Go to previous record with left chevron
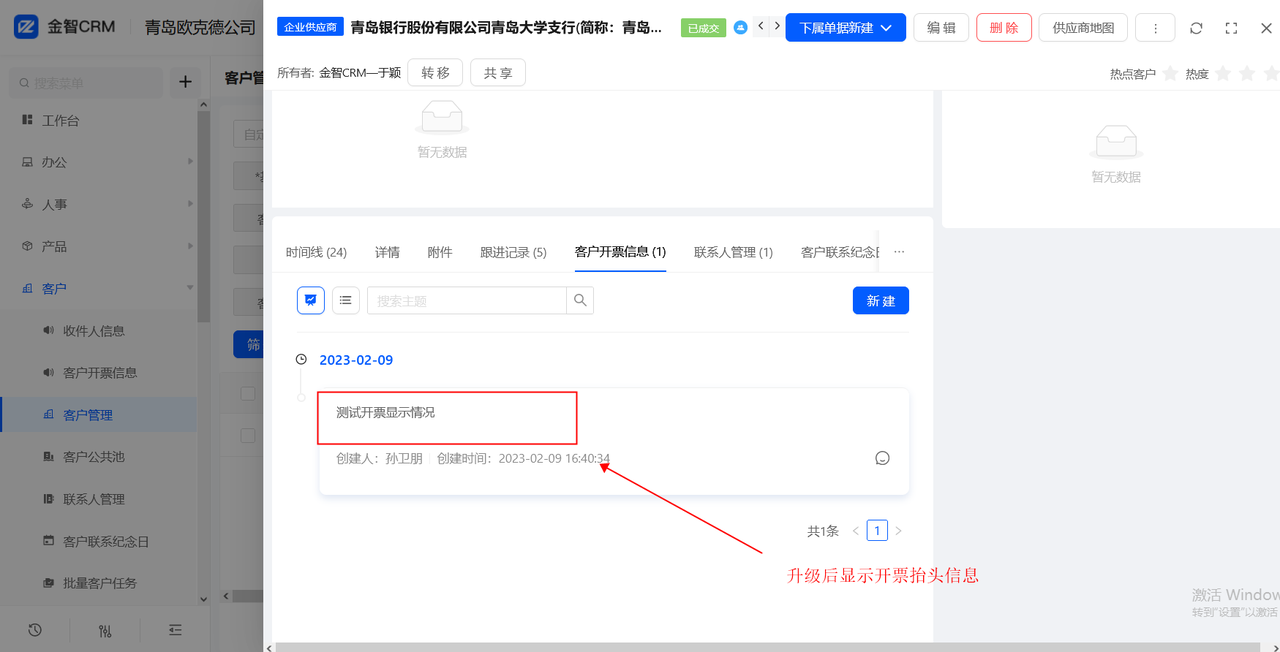Viewport: 1280px width, 652px height. click(761, 27)
